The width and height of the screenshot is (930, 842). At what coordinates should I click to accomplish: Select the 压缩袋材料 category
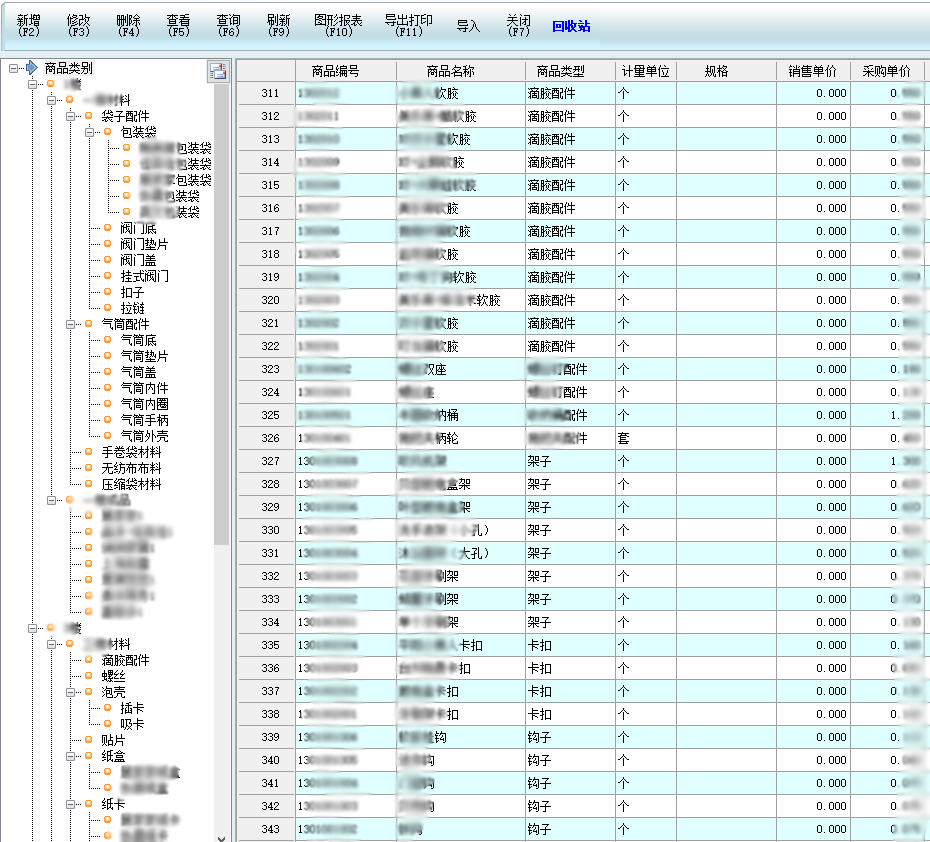[130, 484]
